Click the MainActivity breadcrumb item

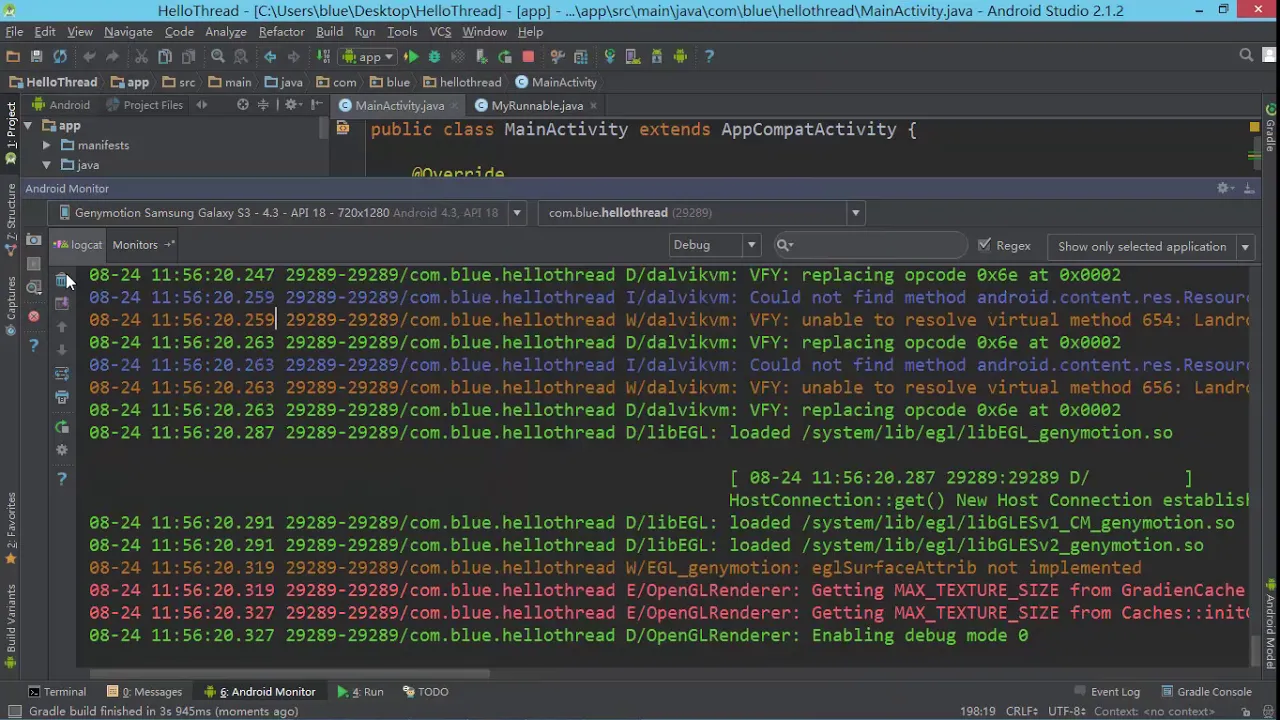coord(556,83)
